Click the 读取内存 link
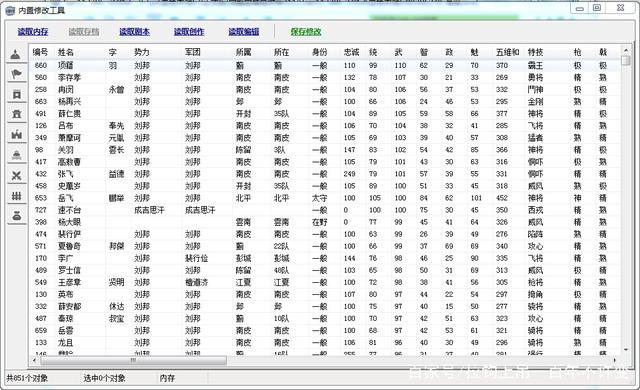 [33, 31]
